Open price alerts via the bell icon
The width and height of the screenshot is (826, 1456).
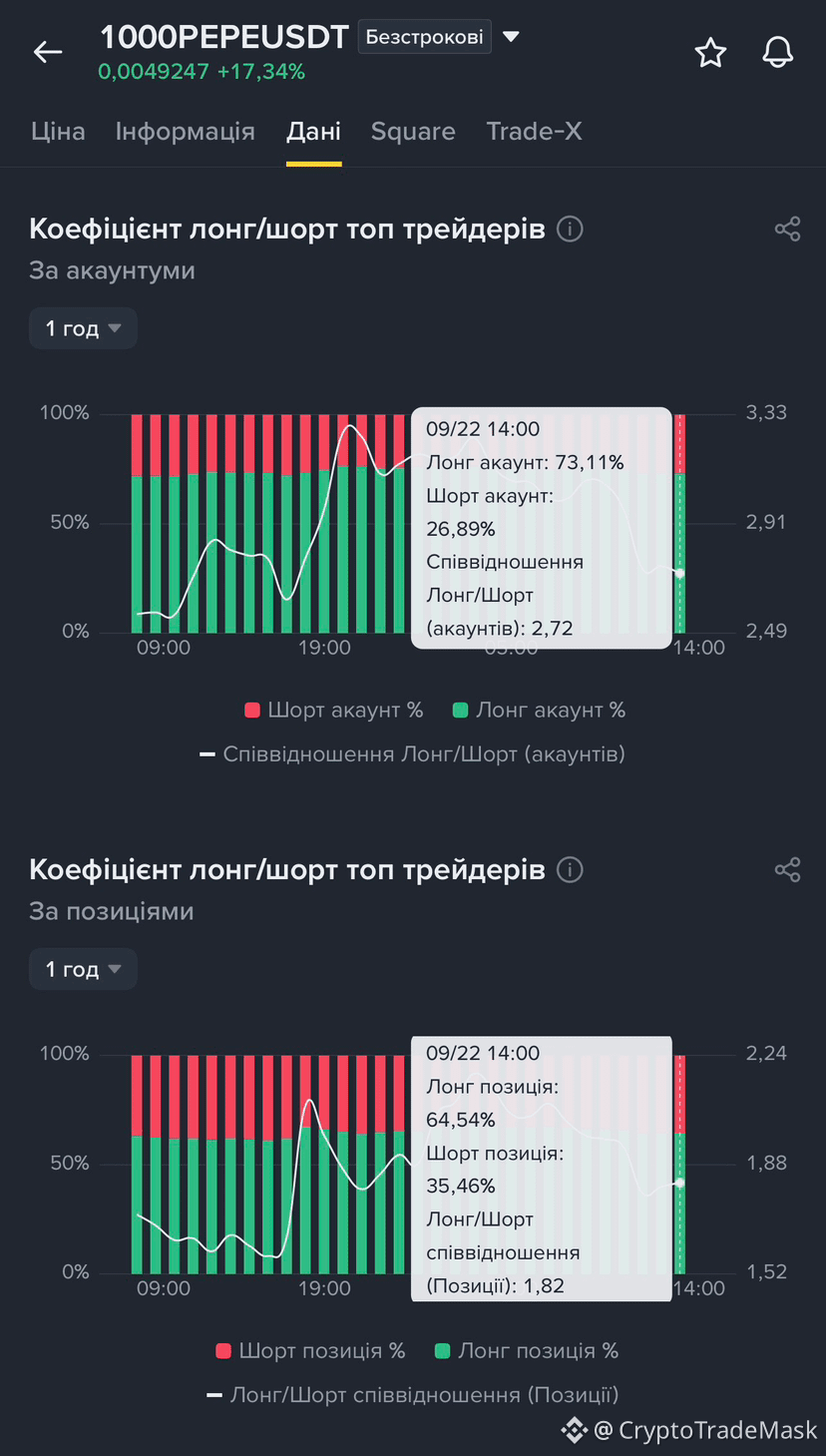point(778,52)
